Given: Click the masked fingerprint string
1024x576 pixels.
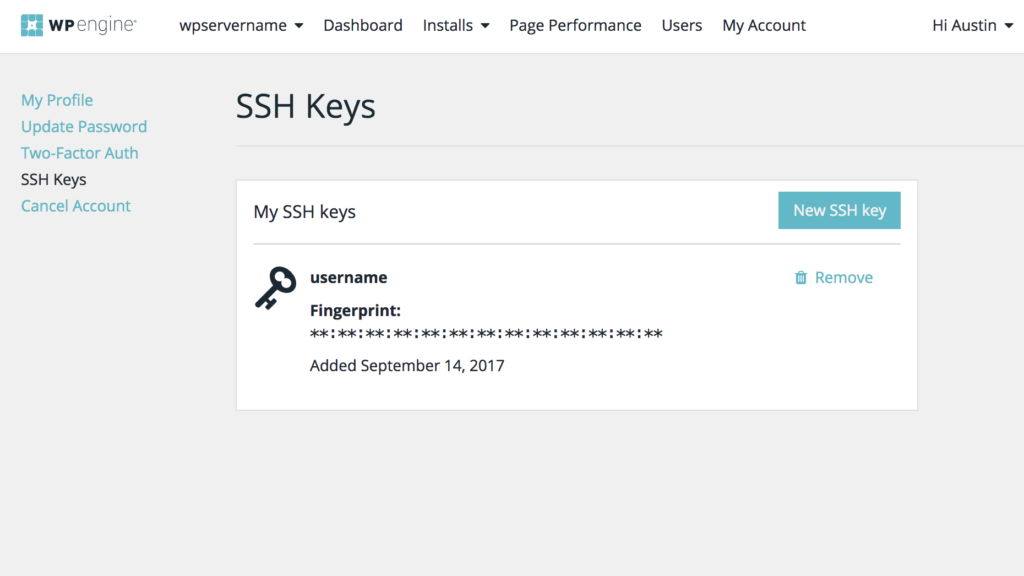Looking at the screenshot, I should coord(486,334).
